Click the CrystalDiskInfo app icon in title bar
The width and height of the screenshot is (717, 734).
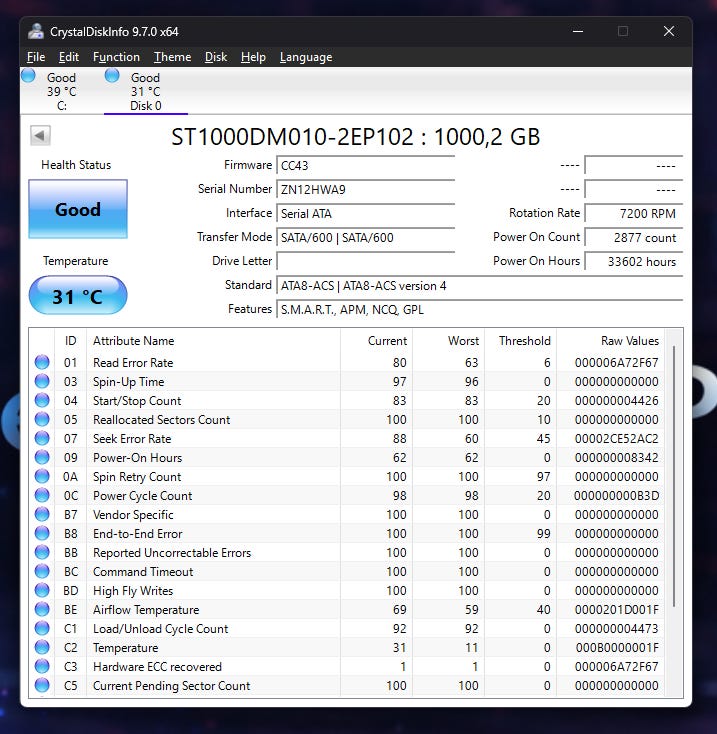tap(36, 31)
